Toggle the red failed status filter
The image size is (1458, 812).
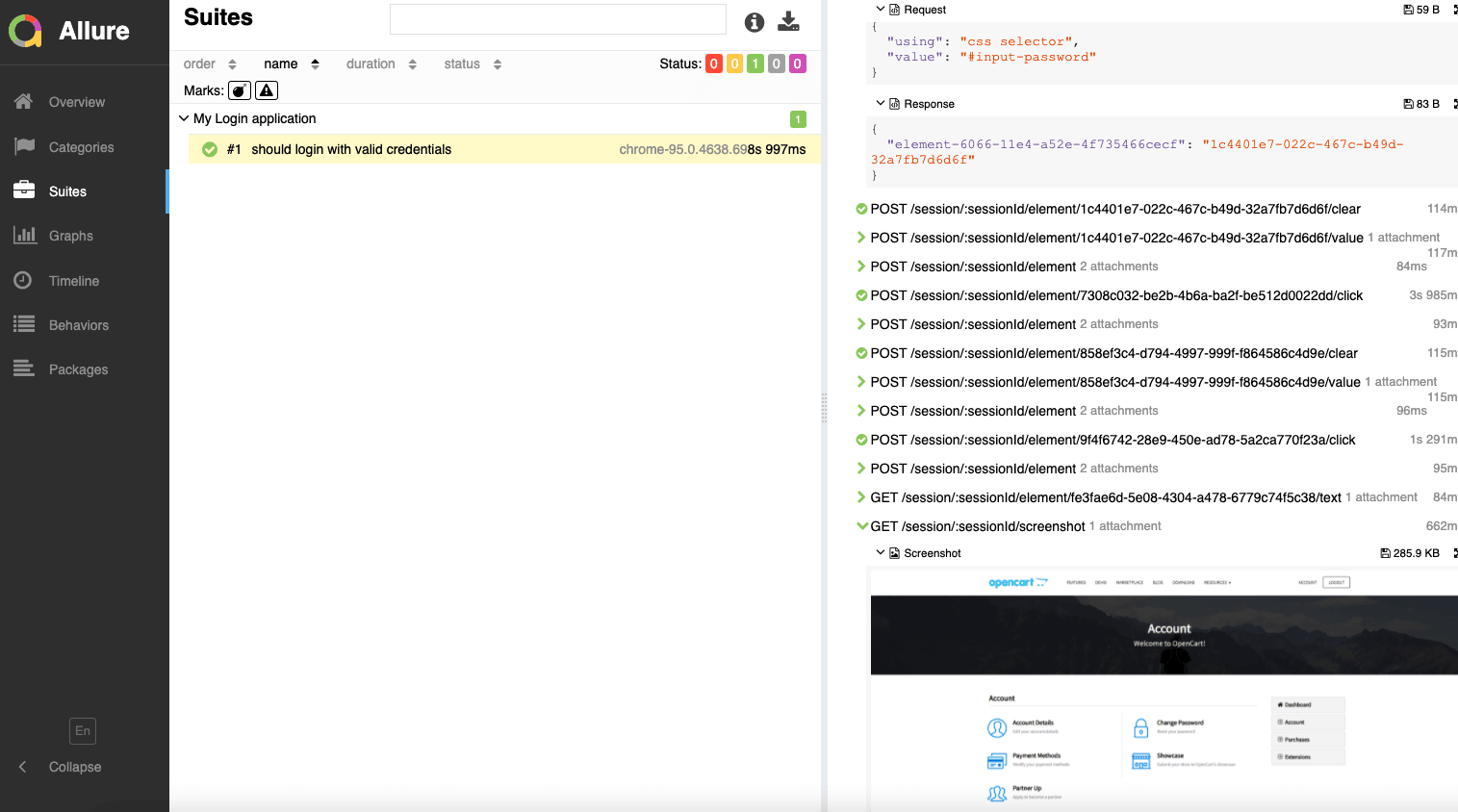713,64
